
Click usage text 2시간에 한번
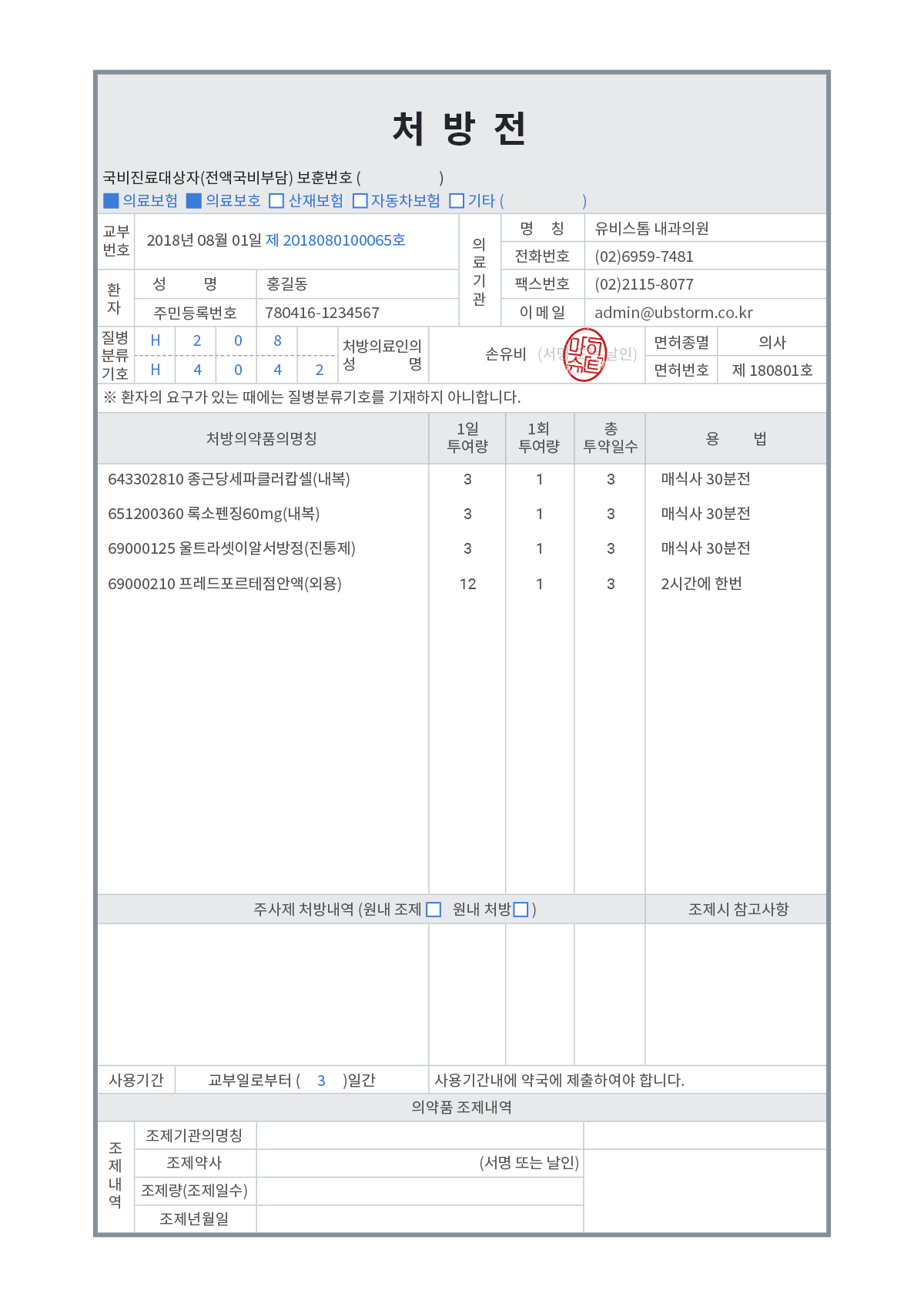tap(701, 584)
